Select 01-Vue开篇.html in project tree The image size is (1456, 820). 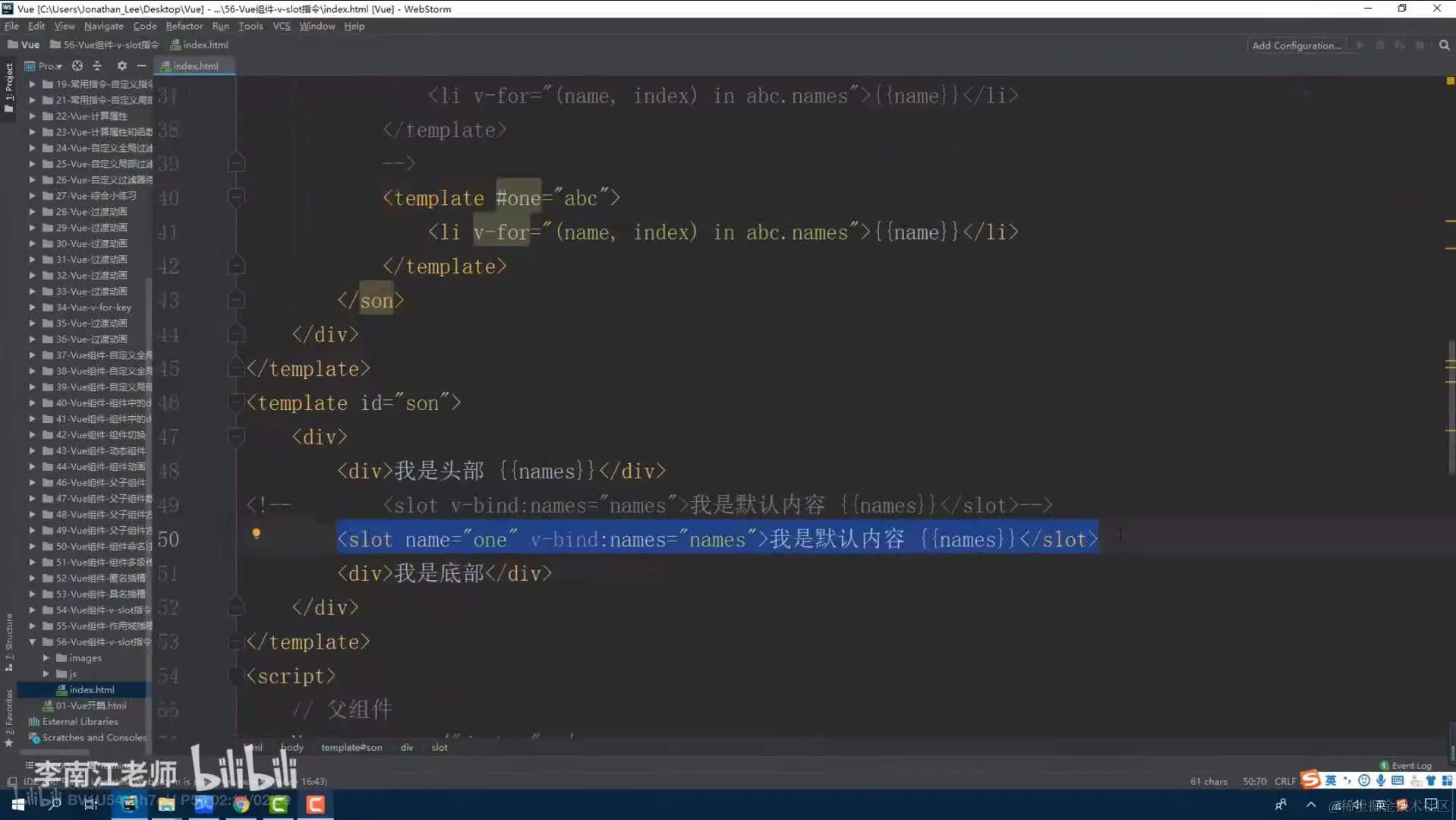pos(91,706)
